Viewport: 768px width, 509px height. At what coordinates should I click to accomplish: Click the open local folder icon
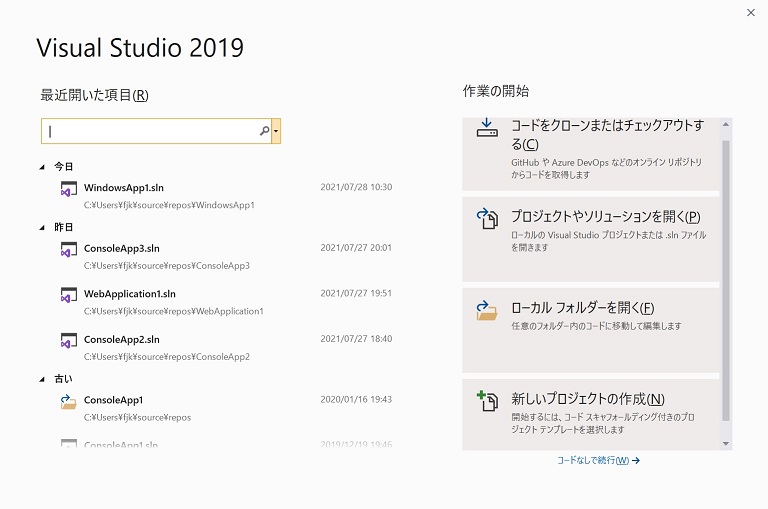(x=487, y=310)
